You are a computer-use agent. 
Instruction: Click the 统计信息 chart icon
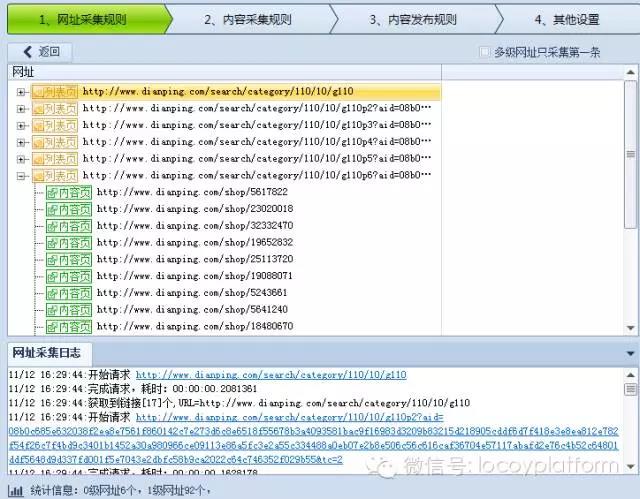16,491
